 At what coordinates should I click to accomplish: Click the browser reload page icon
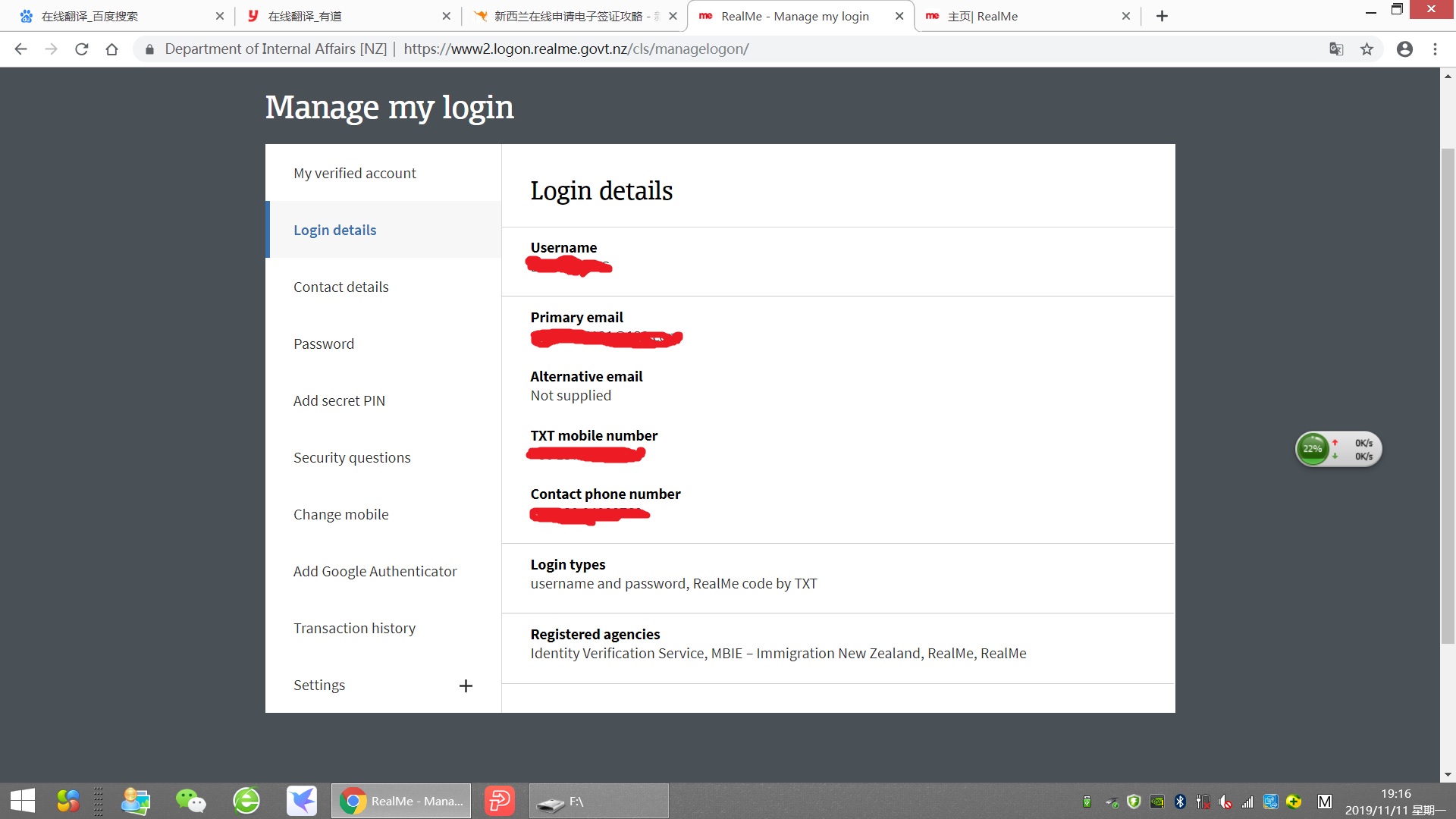[x=82, y=49]
